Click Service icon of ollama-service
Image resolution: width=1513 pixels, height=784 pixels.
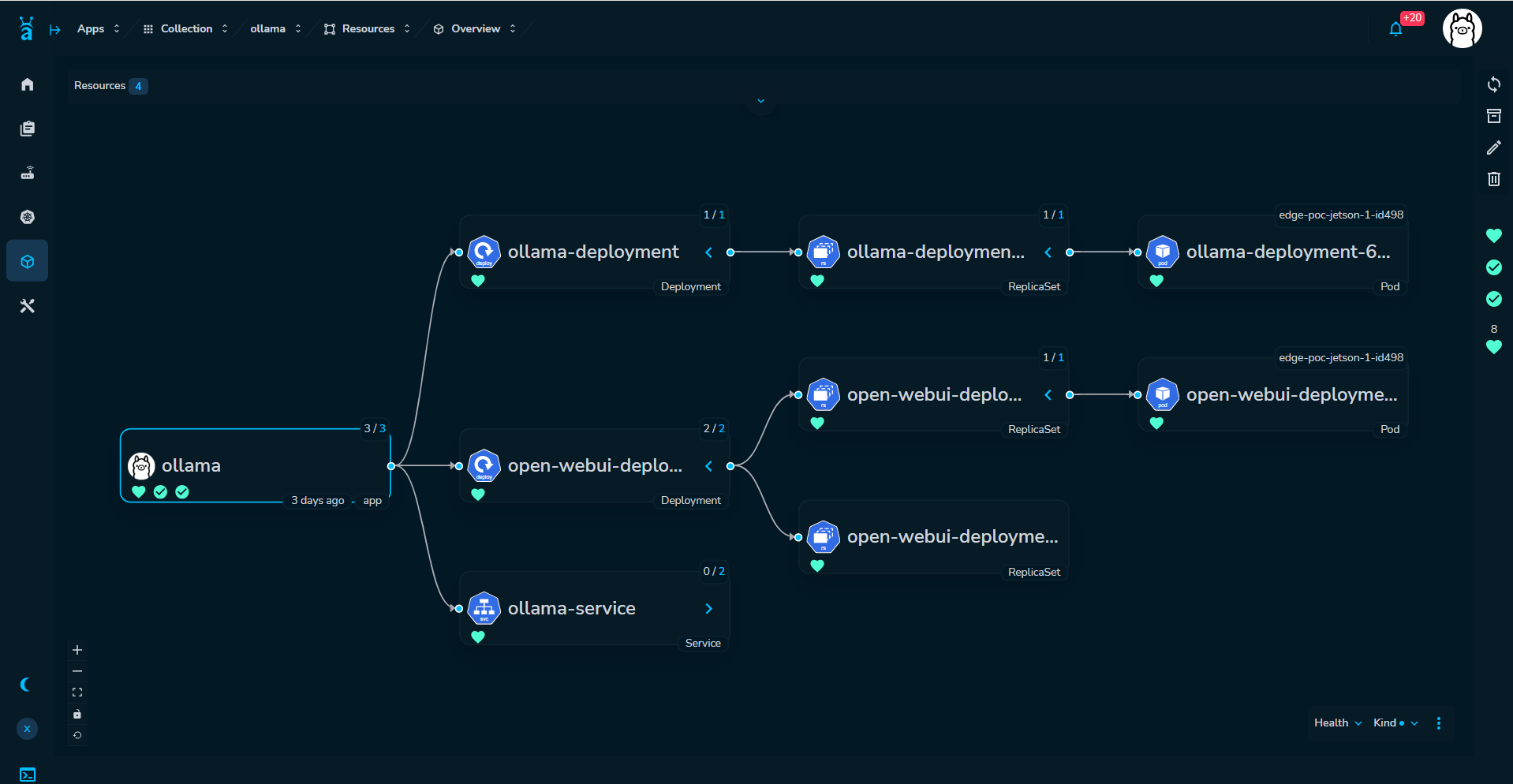click(484, 608)
